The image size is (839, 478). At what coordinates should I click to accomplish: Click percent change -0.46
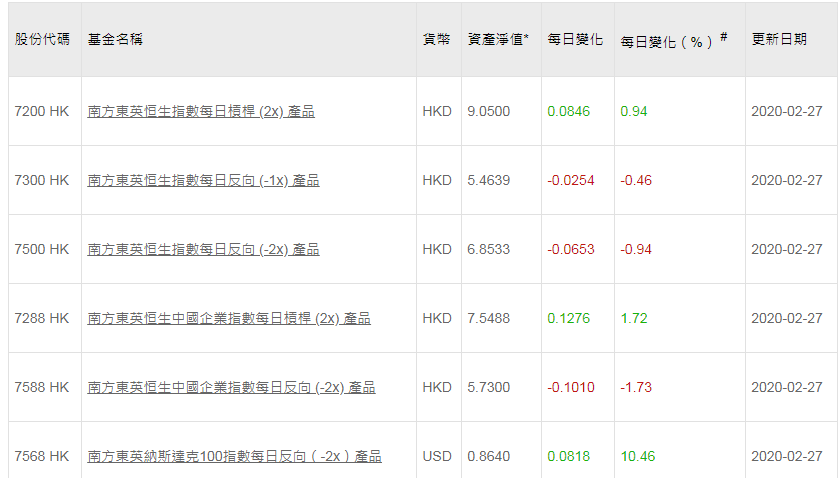click(636, 180)
